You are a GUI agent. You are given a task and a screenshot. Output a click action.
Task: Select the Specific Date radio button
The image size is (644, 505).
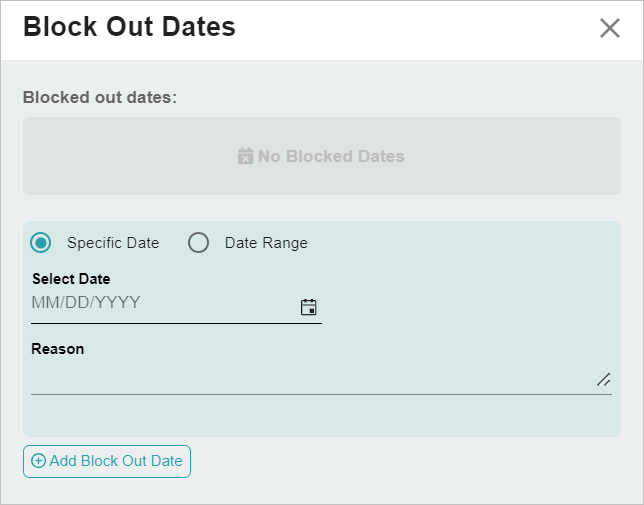click(41, 243)
